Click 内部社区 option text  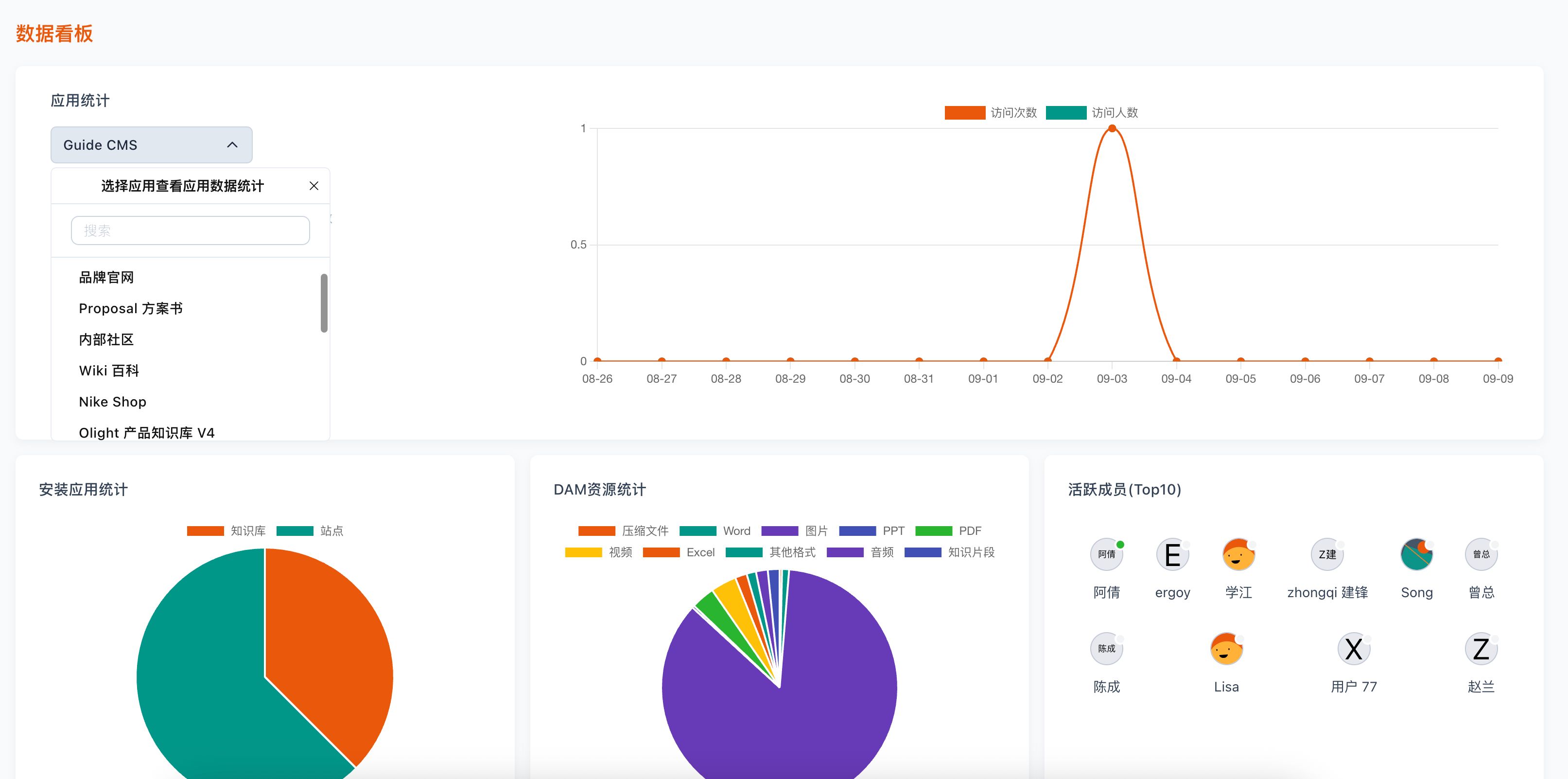click(x=106, y=340)
